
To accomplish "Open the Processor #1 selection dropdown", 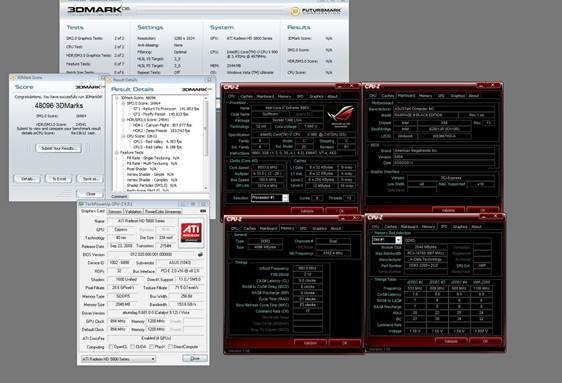I will pos(270,198).
